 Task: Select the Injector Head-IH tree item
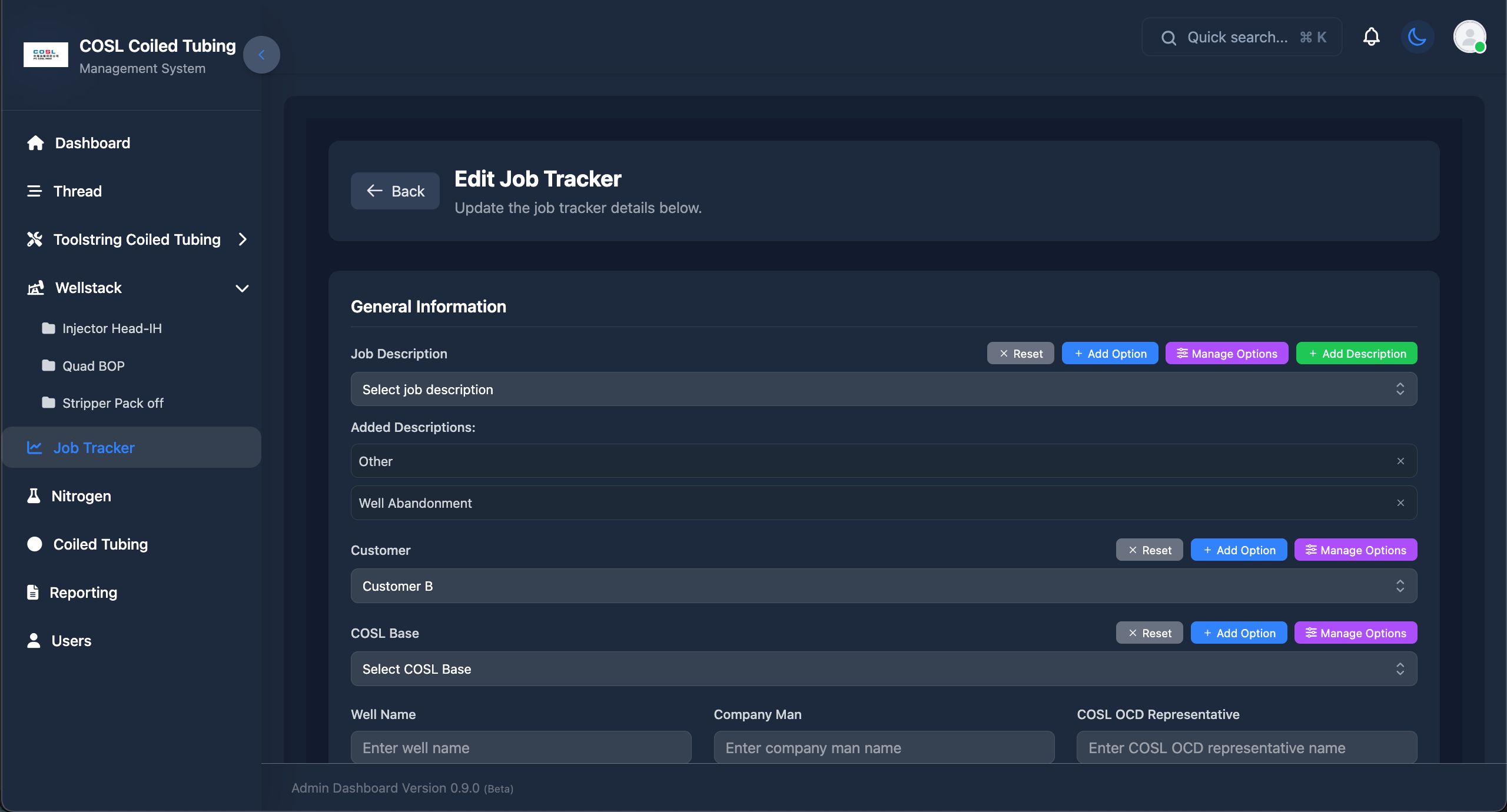[x=112, y=328]
